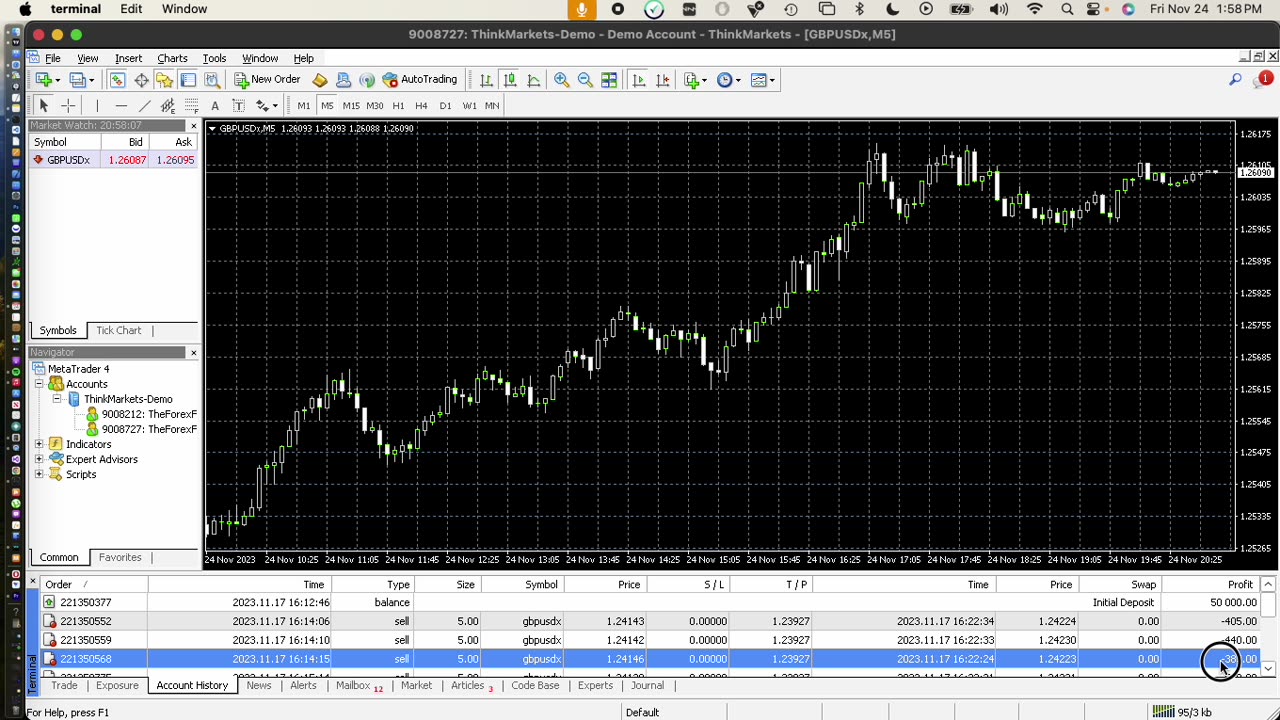
Task: Open the Data Window crosshair icon
Action: (141, 80)
